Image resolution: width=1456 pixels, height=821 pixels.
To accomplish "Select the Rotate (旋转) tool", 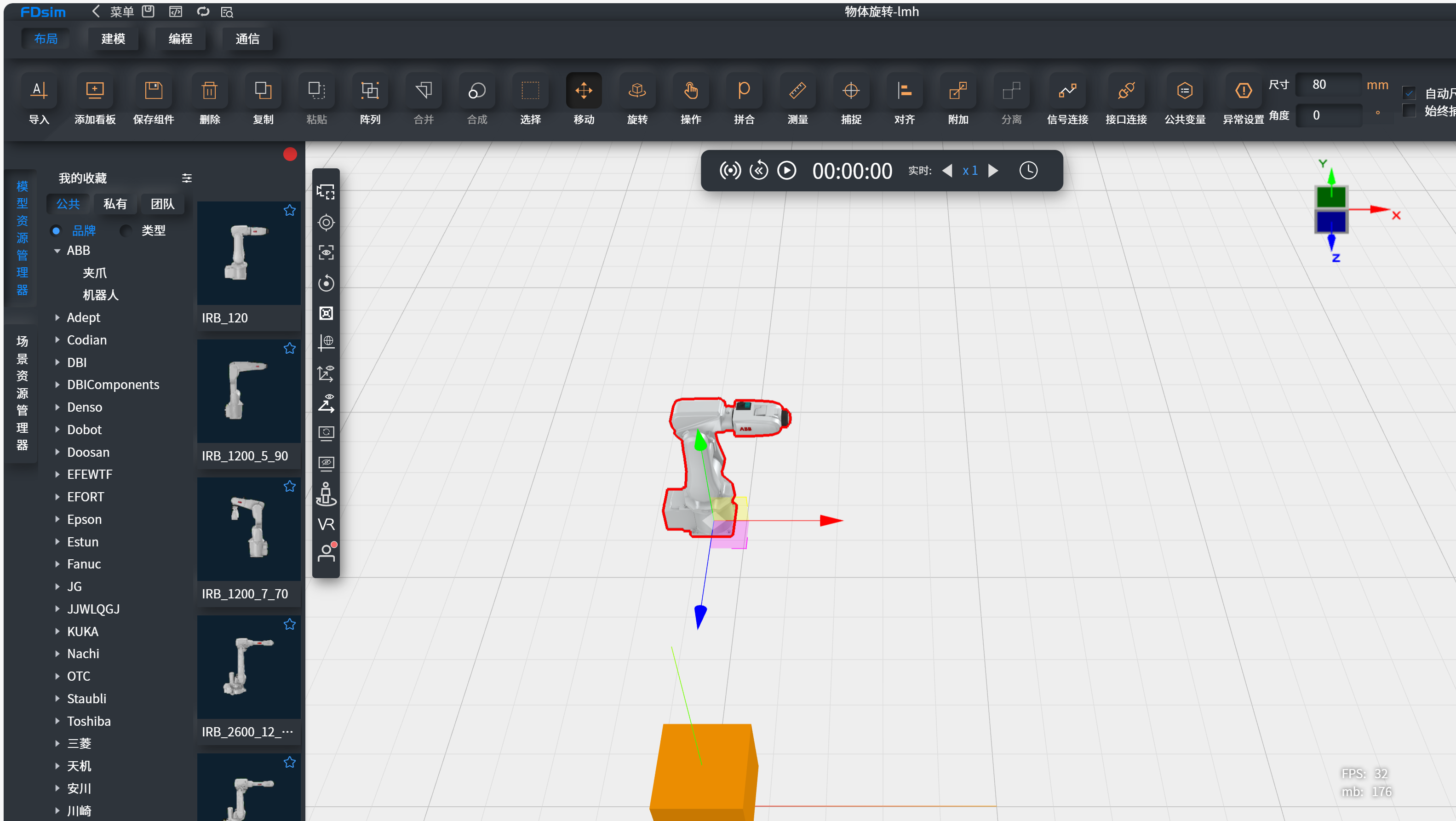I will 637,91.
